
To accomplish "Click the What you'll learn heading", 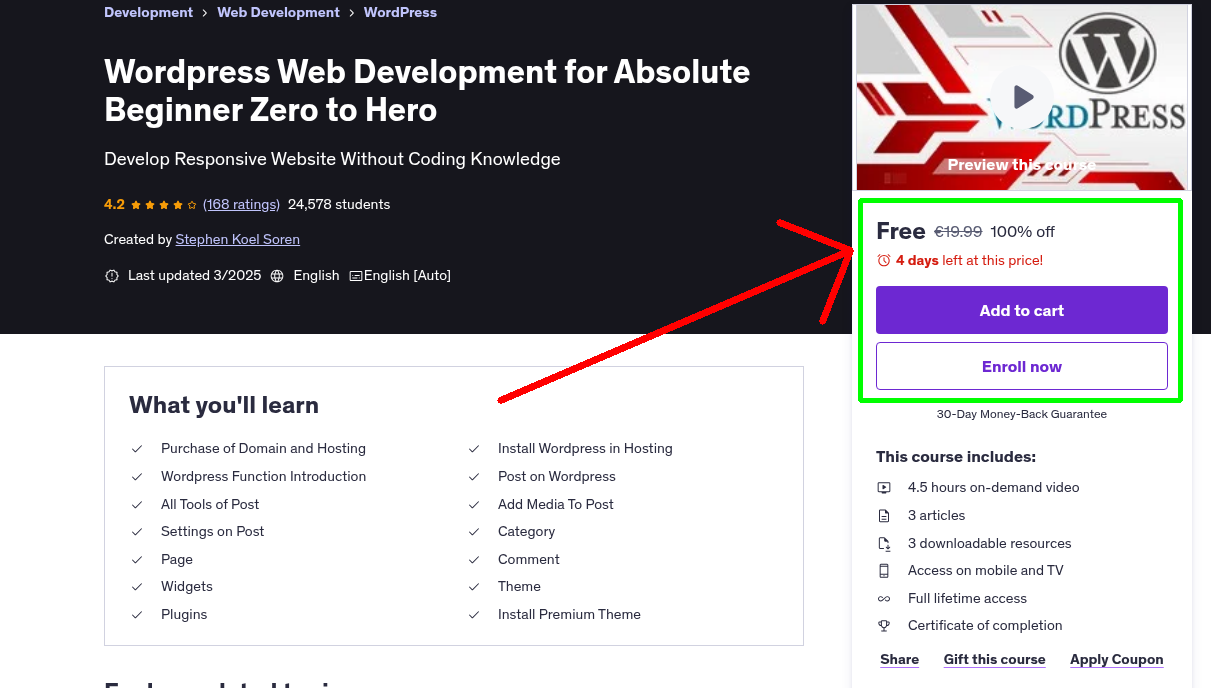I will (x=224, y=405).
